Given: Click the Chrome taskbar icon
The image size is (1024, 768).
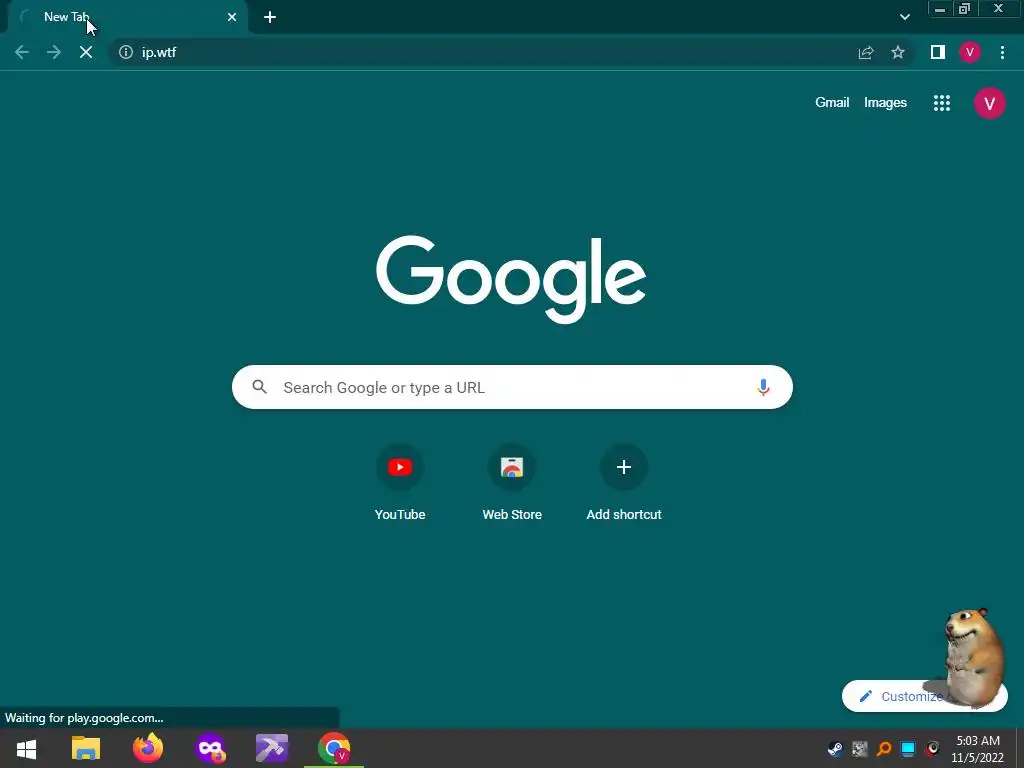Looking at the screenshot, I should pyautogui.click(x=334, y=748).
